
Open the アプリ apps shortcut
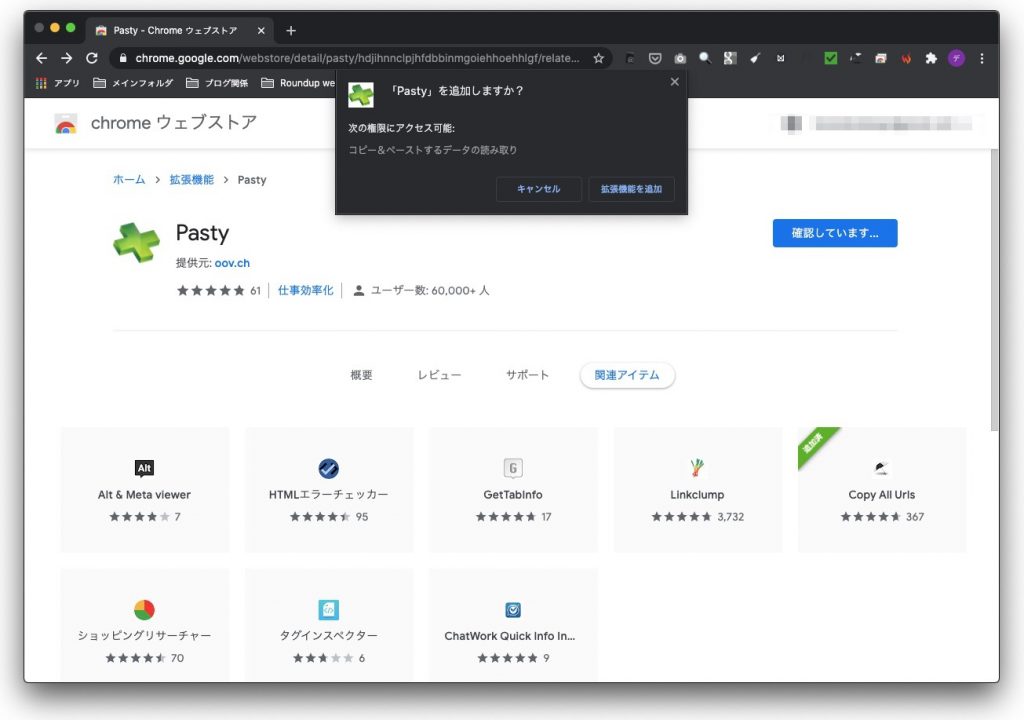click(x=57, y=83)
